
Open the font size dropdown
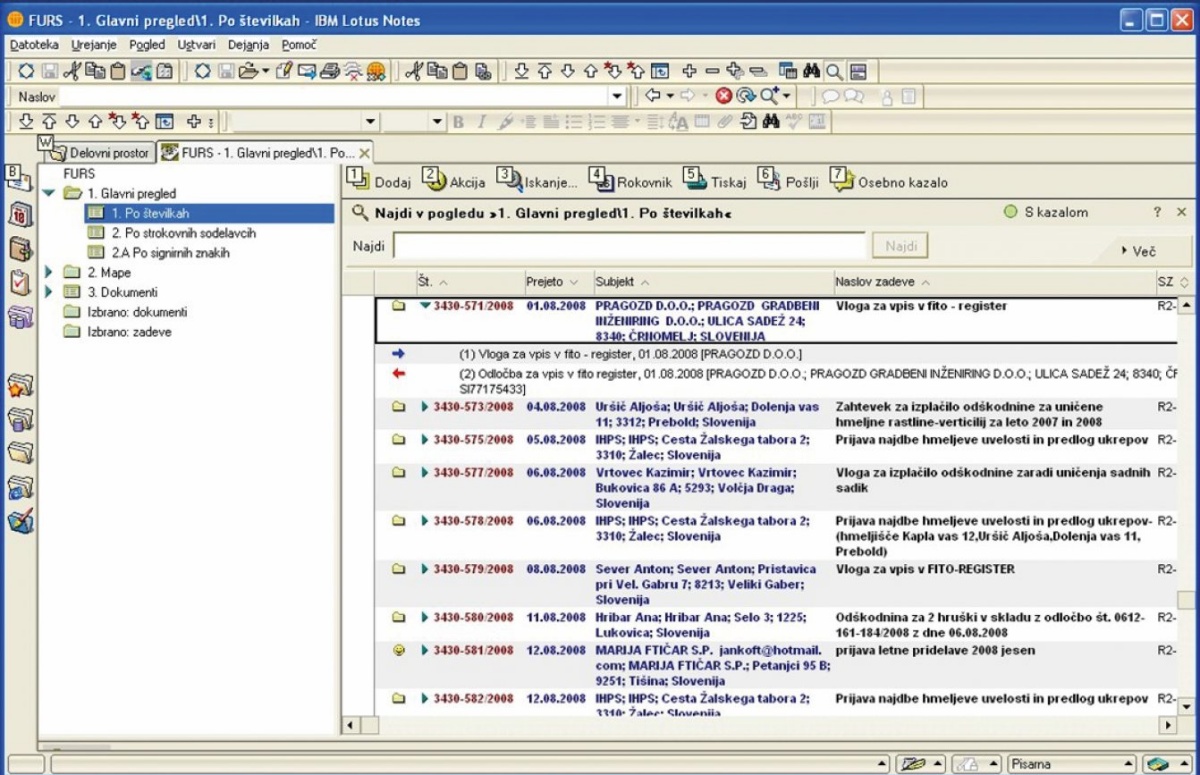(x=436, y=122)
